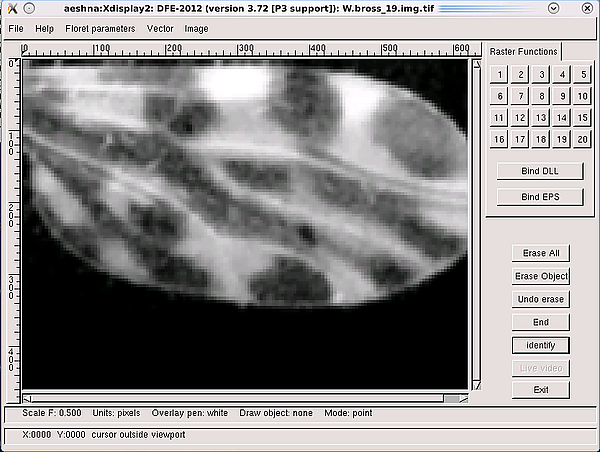Click the Undo erase button
Image resolution: width=600 pixels, height=452 pixels.
(540, 299)
